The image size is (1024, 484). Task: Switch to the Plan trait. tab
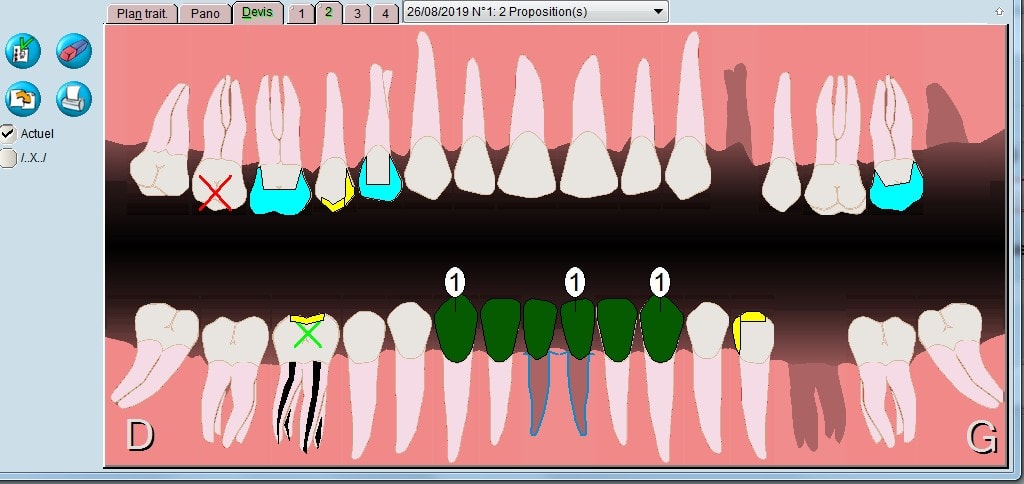coord(142,14)
